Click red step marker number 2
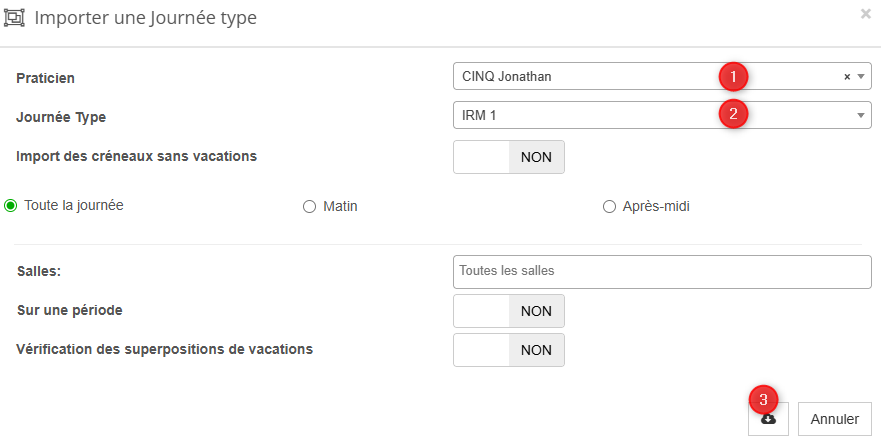The height and width of the screenshot is (447, 881). coord(734,114)
